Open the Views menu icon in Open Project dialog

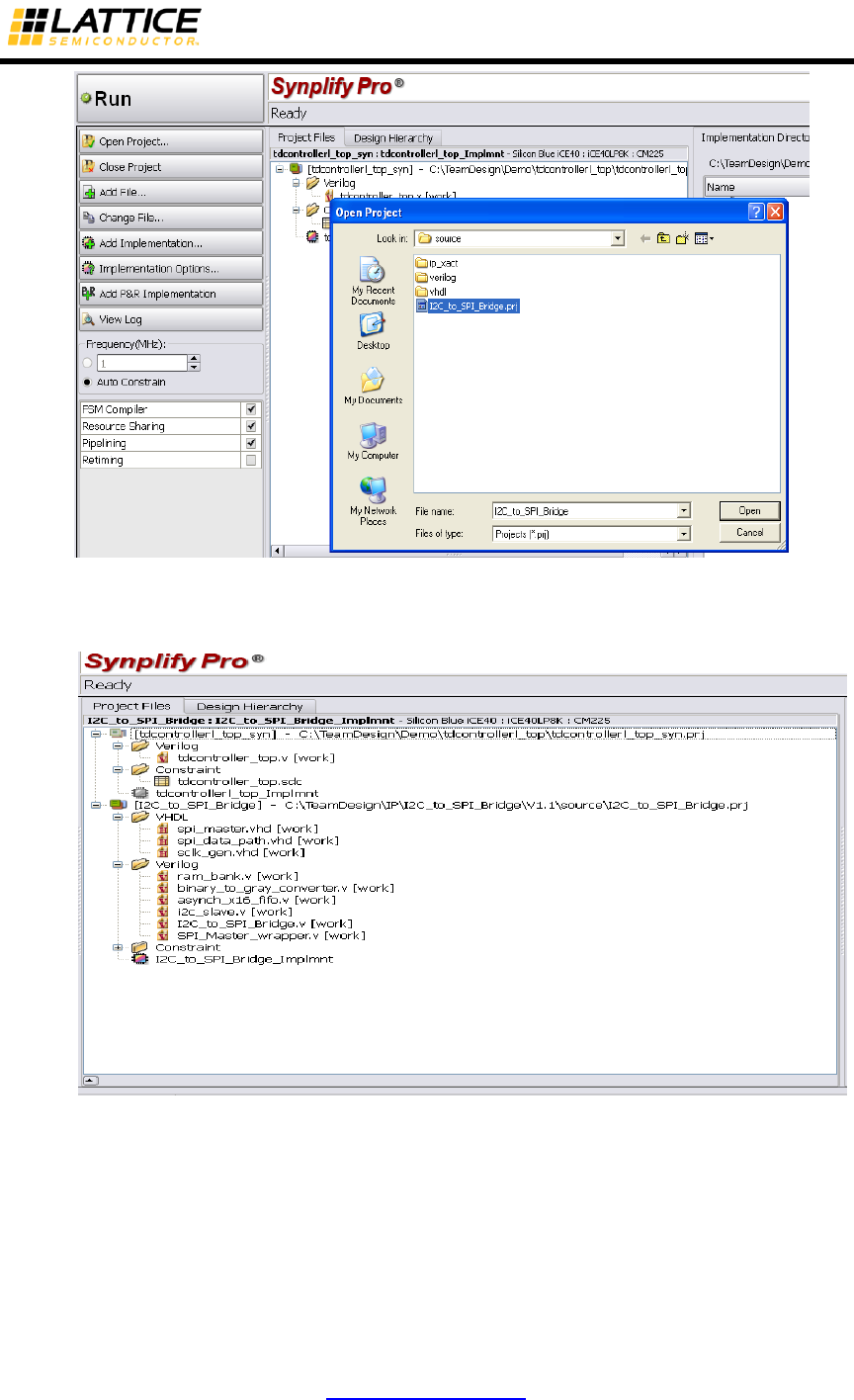704,238
